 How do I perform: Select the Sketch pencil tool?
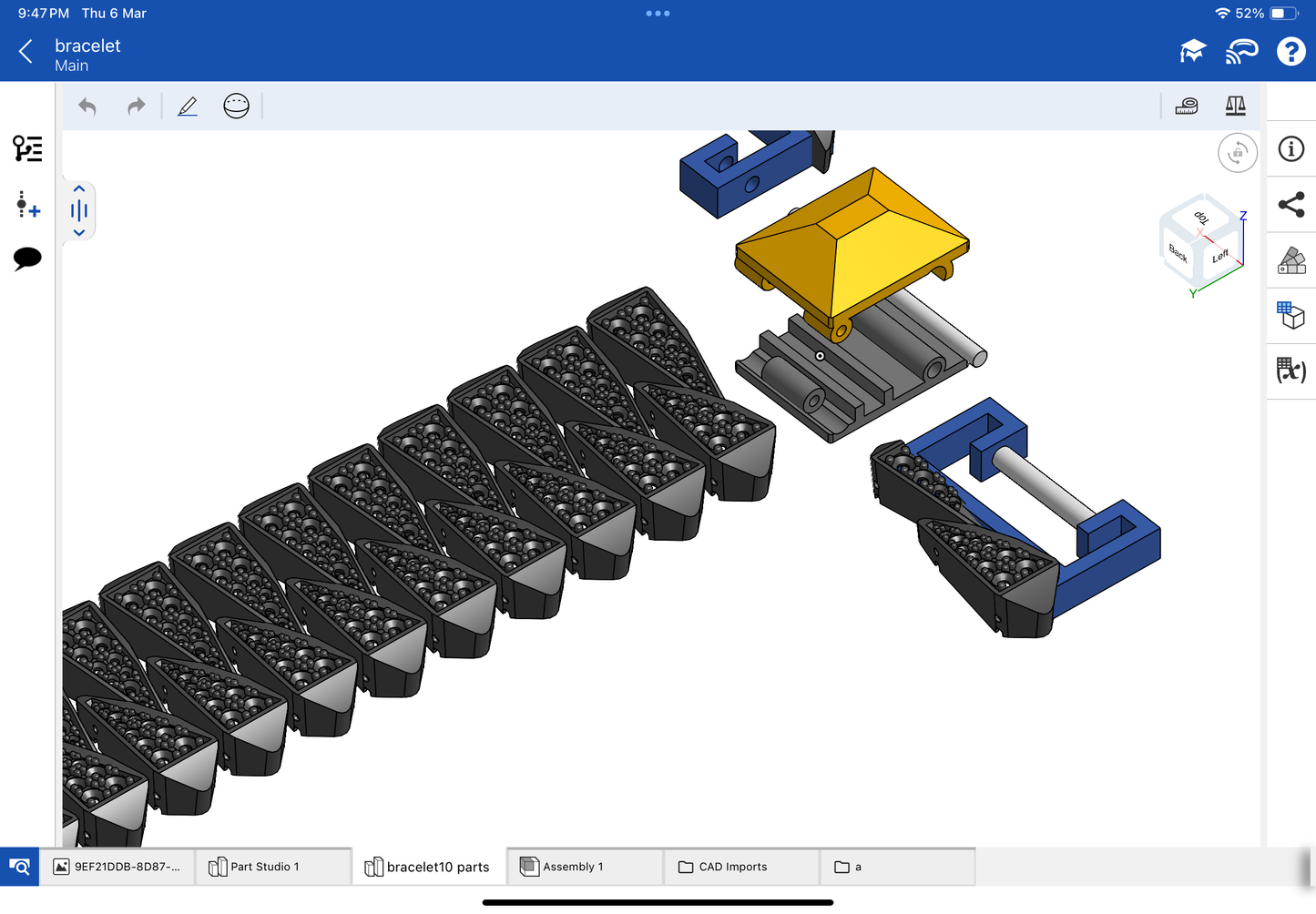188,107
